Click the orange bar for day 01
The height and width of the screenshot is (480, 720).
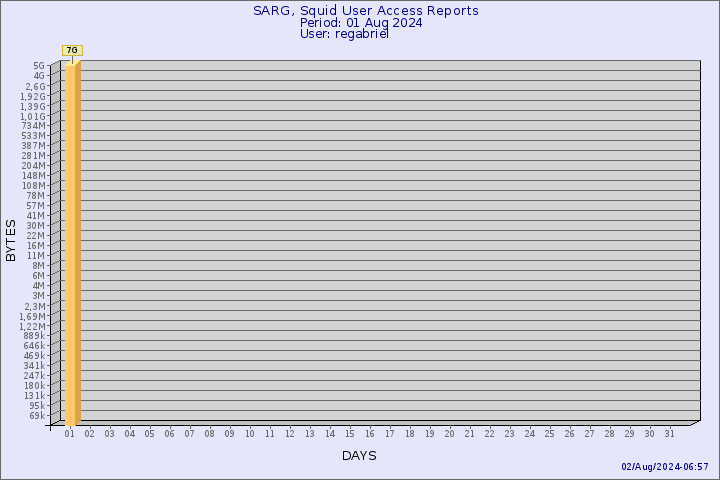coord(72,240)
